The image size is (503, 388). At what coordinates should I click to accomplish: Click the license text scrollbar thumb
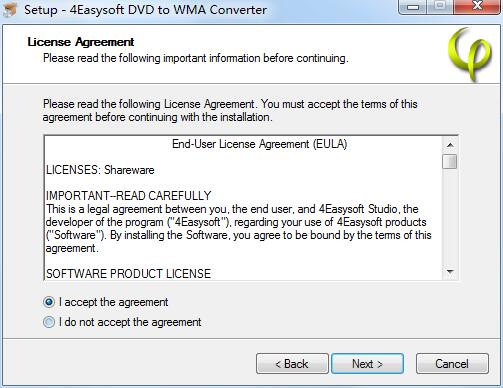[x=450, y=162]
